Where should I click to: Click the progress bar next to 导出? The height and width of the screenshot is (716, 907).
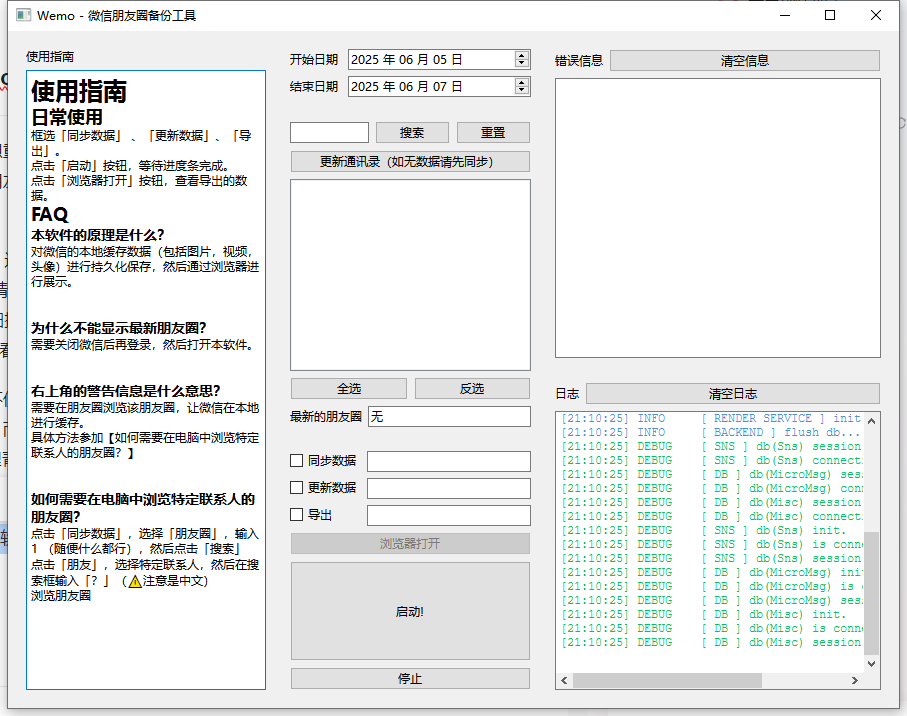coord(449,515)
